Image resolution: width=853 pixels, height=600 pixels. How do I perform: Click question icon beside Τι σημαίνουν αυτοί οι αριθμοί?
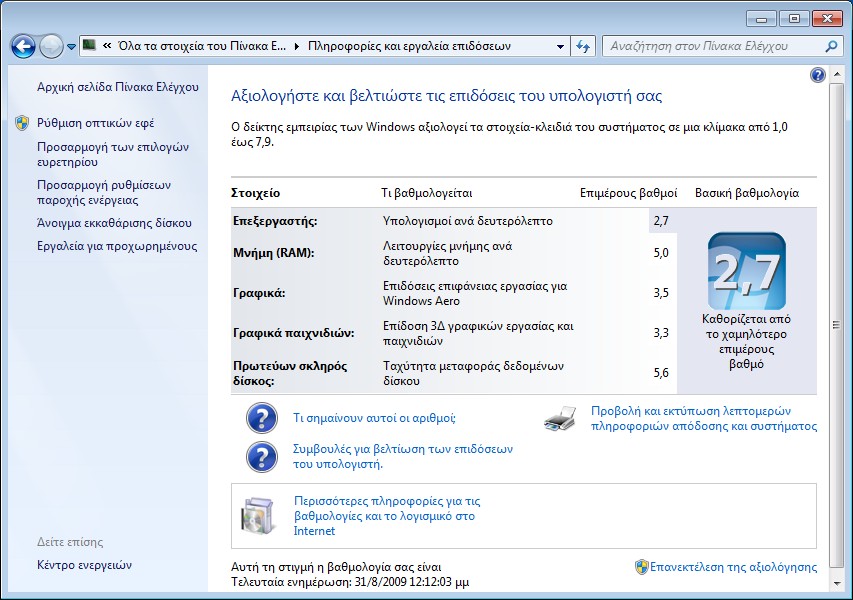pyautogui.click(x=262, y=418)
